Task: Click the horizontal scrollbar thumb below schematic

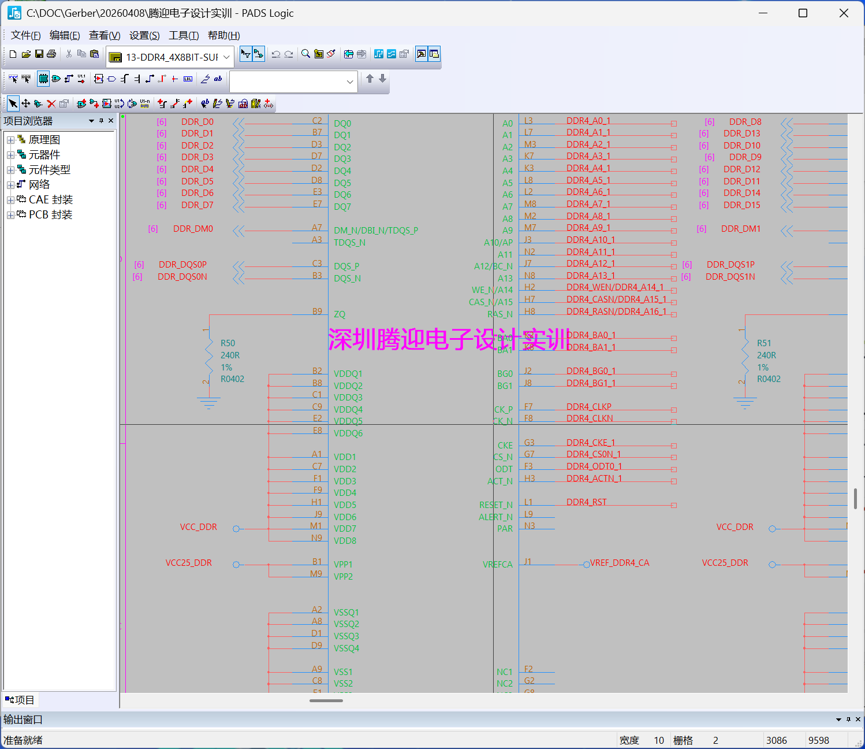Action: click(326, 700)
